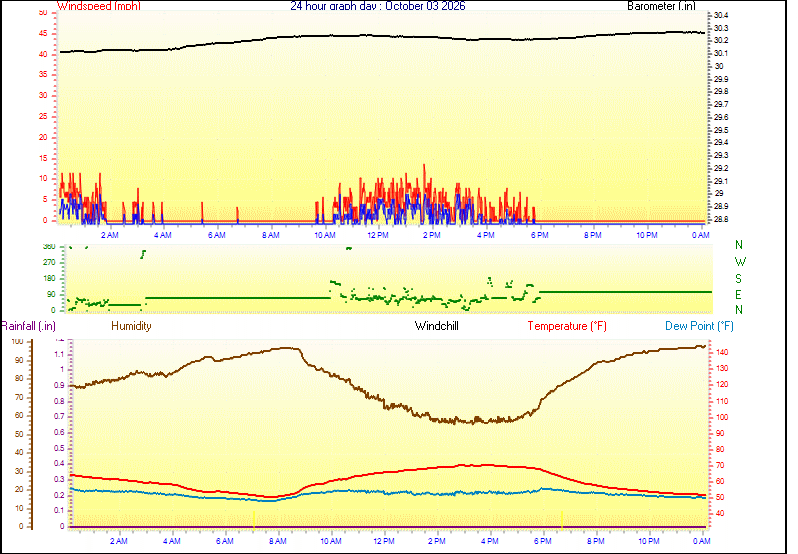Click the '1.1' rainfall axis value
798x554 pixels.
pyautogui.click(x=60, y=354)
